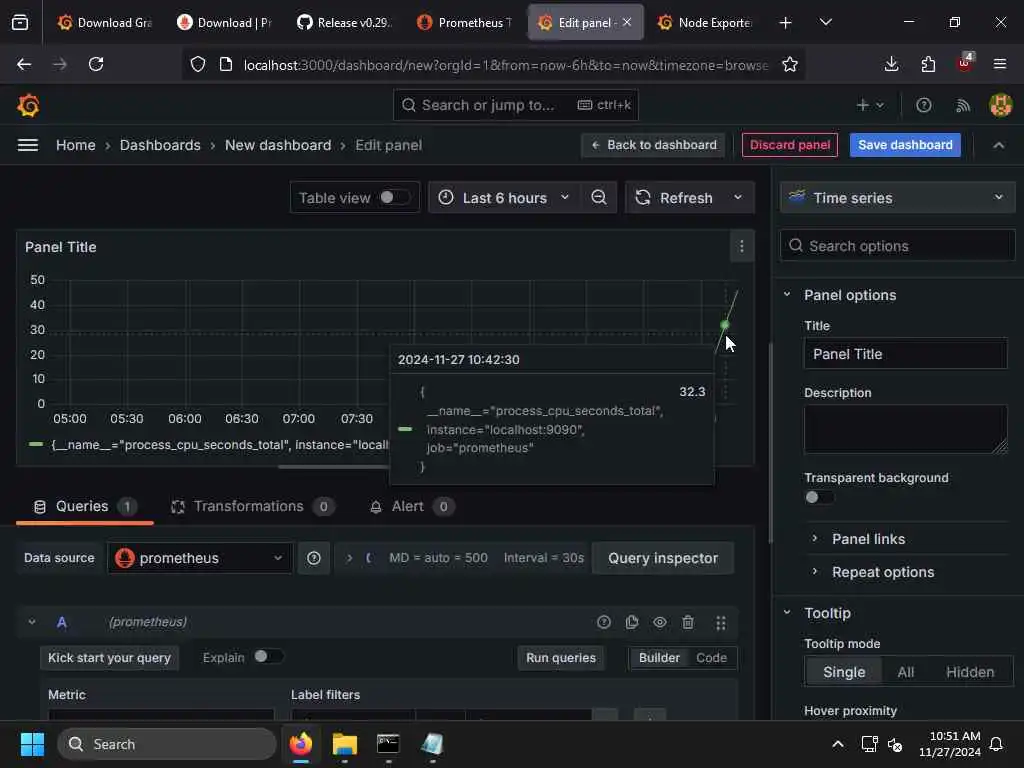Click Save dashboard button
The width and height of the screenshot is (1024, 768).
905,145
